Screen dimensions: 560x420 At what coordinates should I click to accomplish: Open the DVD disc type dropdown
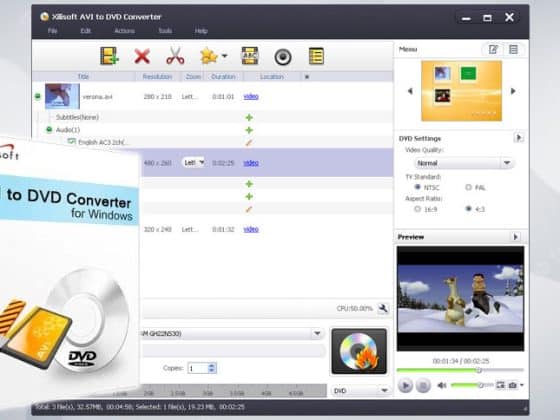360,390
